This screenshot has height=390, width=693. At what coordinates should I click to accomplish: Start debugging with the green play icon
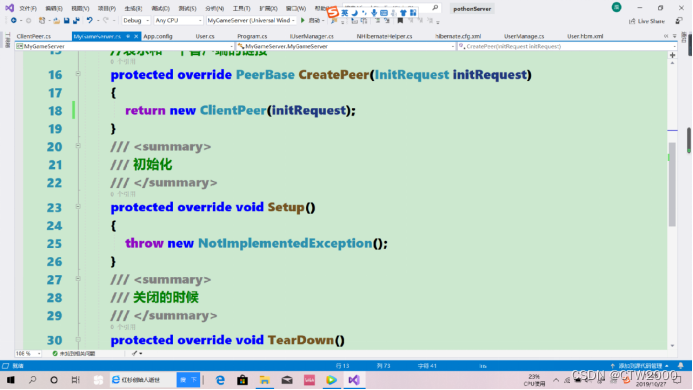pos(303,20)
